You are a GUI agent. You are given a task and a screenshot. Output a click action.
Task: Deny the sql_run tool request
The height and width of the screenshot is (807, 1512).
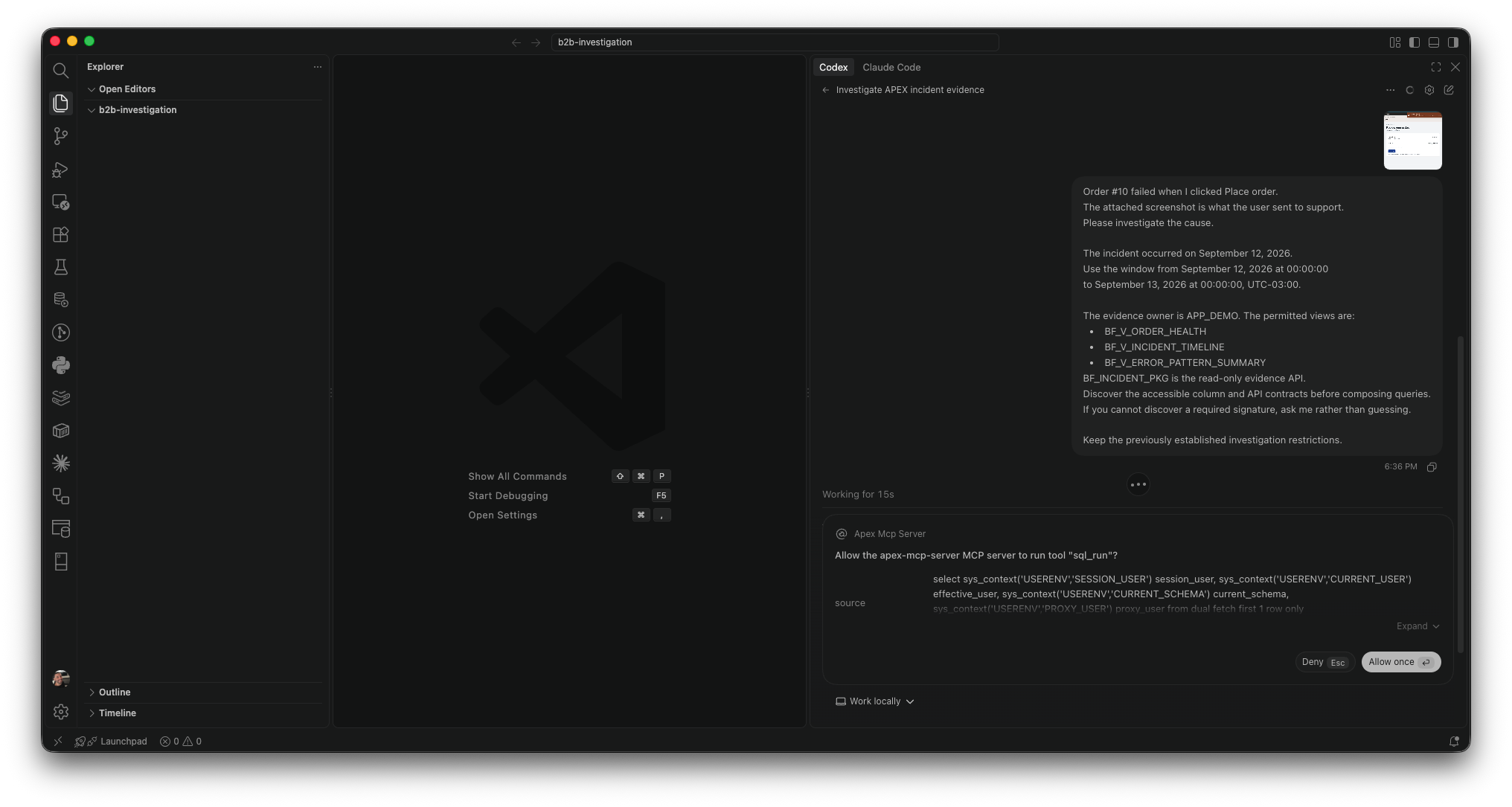(1324, 662)
